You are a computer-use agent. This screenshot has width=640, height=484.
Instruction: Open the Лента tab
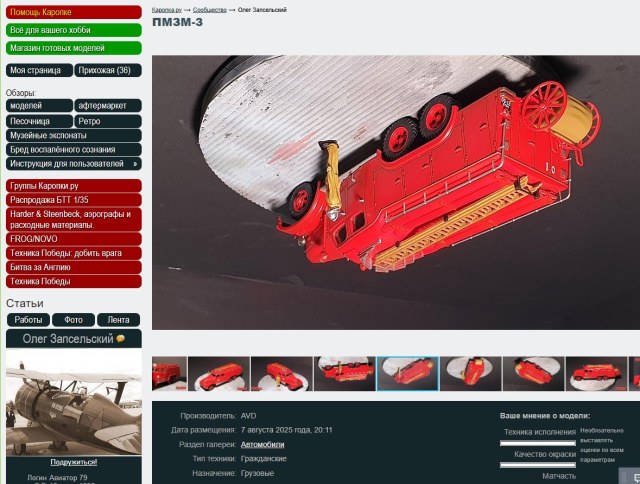tap(118, 320)
